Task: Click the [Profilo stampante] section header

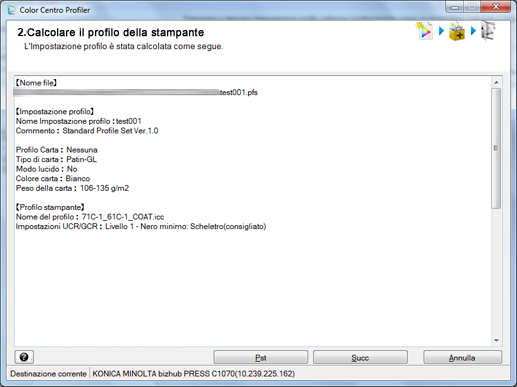Action: coord(50,207)
